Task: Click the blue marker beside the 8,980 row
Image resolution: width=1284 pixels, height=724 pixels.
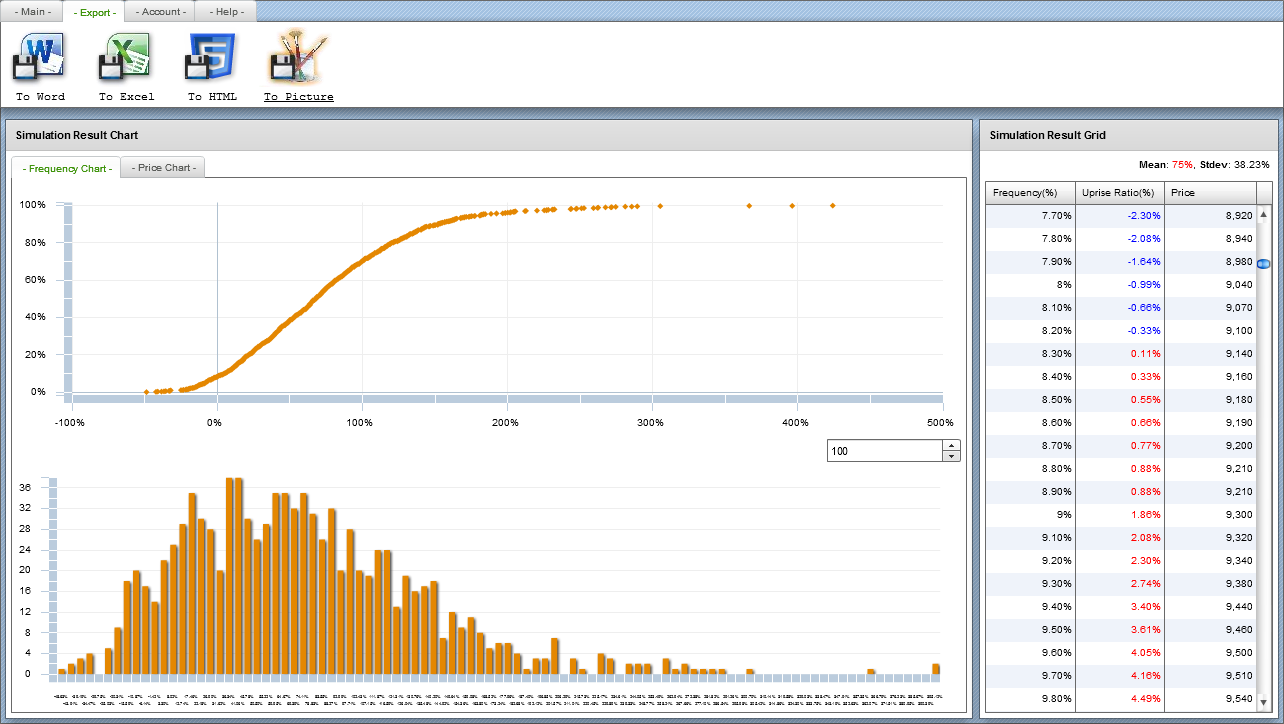Action: pos(1263,264)
